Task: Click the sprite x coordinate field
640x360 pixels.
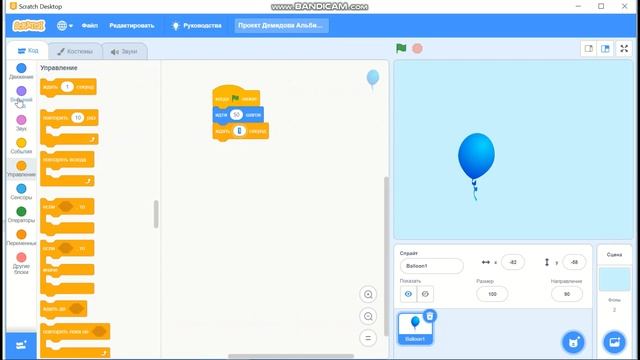Action: click(513, 262)
